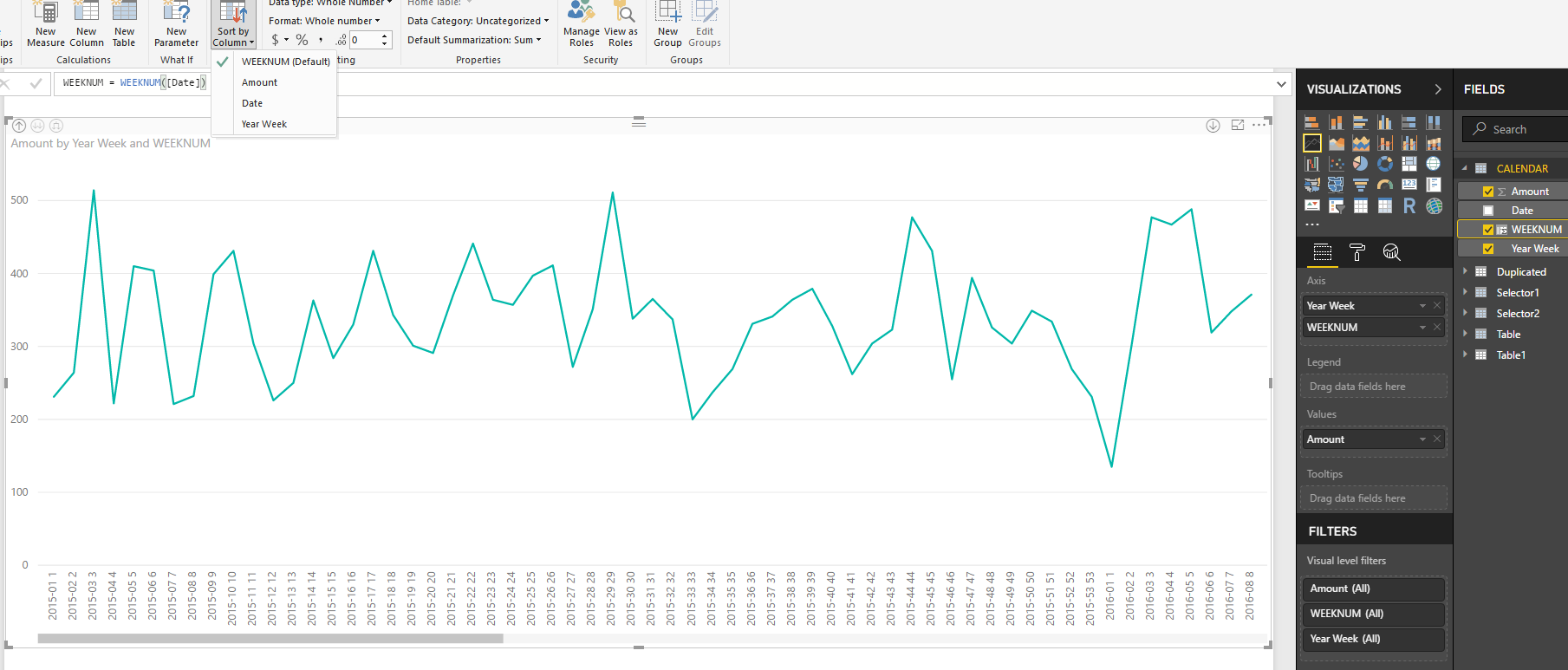Check the Date field checkbox
The height and width of the screenshot is (670, 1568).
(1488, 211)
